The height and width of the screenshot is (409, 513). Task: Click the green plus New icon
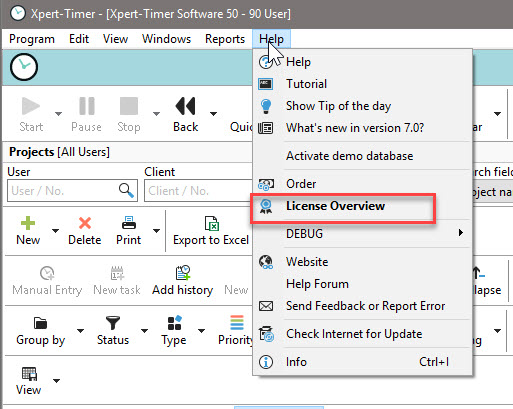coord(28,223)
